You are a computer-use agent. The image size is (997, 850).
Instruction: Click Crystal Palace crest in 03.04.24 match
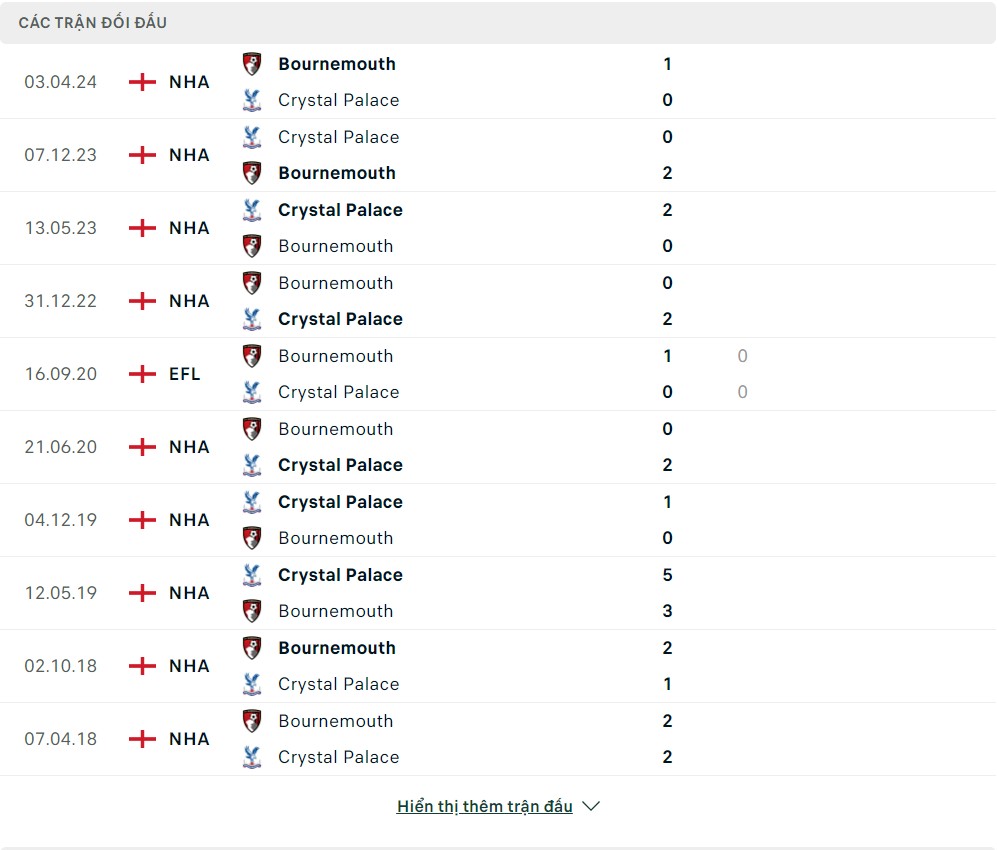(252, 100)
